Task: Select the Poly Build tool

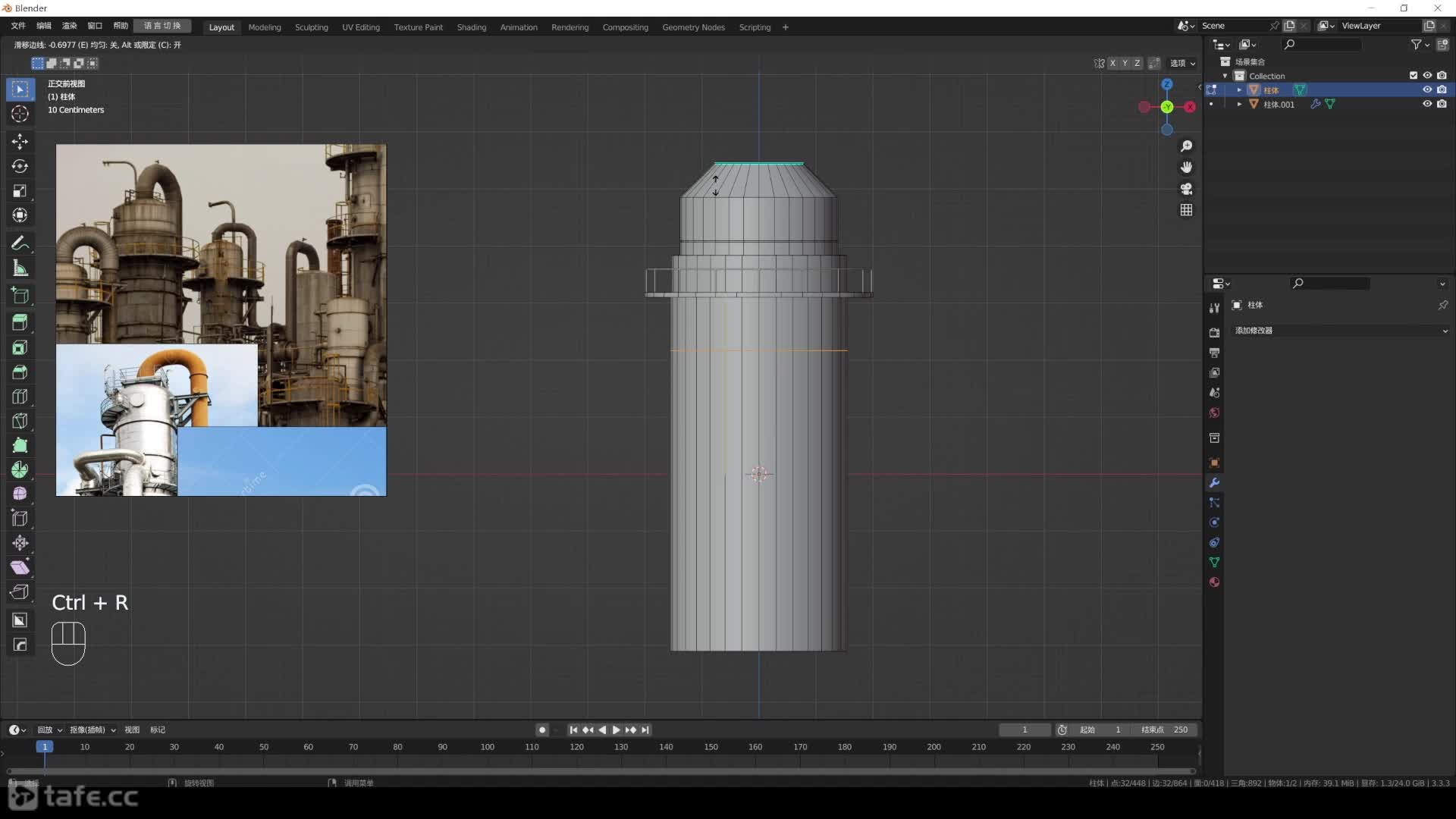Action: coord(20,446)
